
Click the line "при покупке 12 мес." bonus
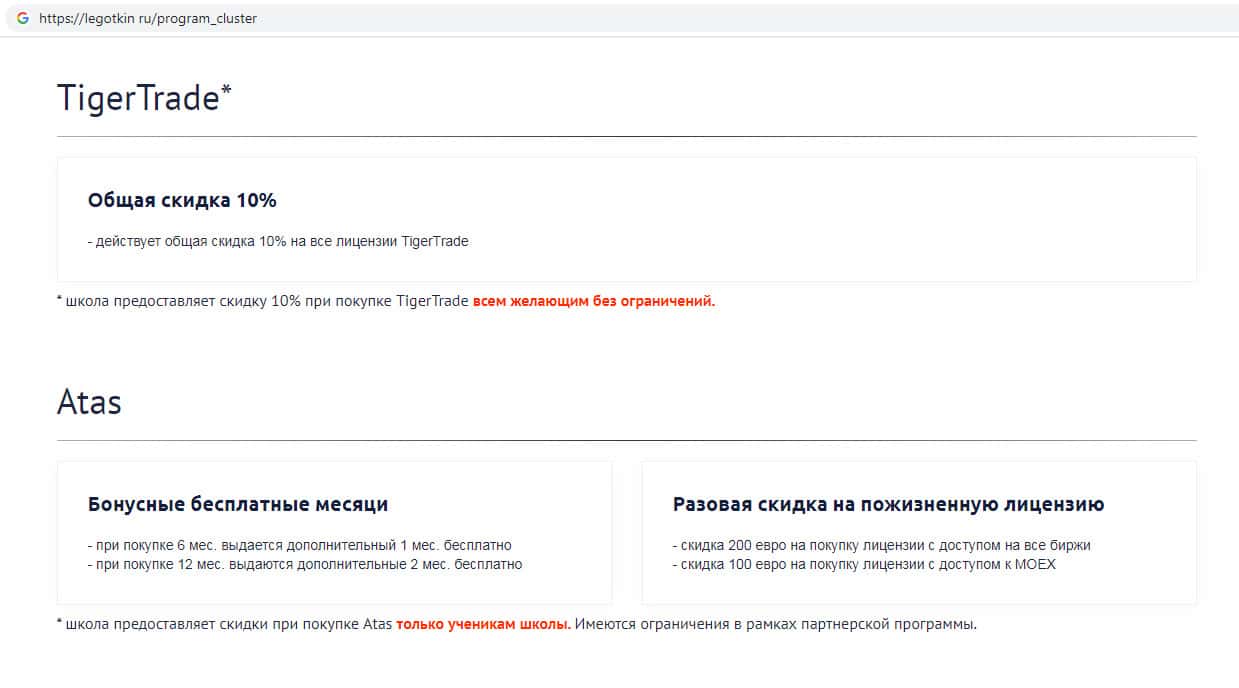pos(305,564)
